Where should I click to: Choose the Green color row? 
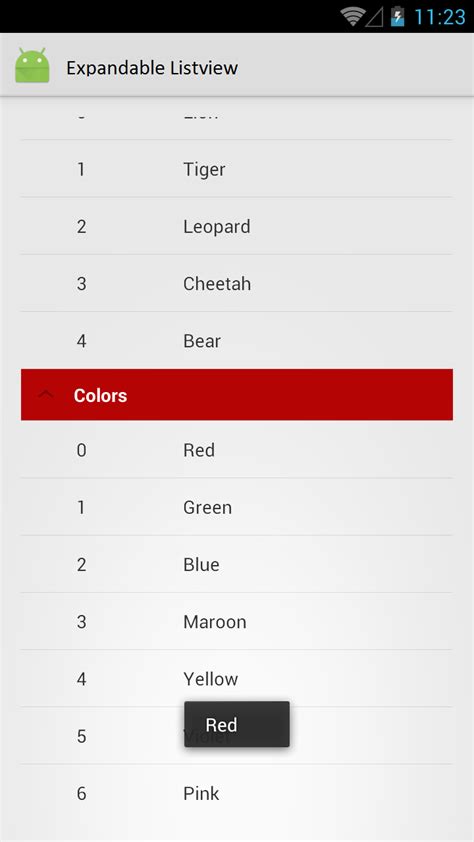[237, 507]
